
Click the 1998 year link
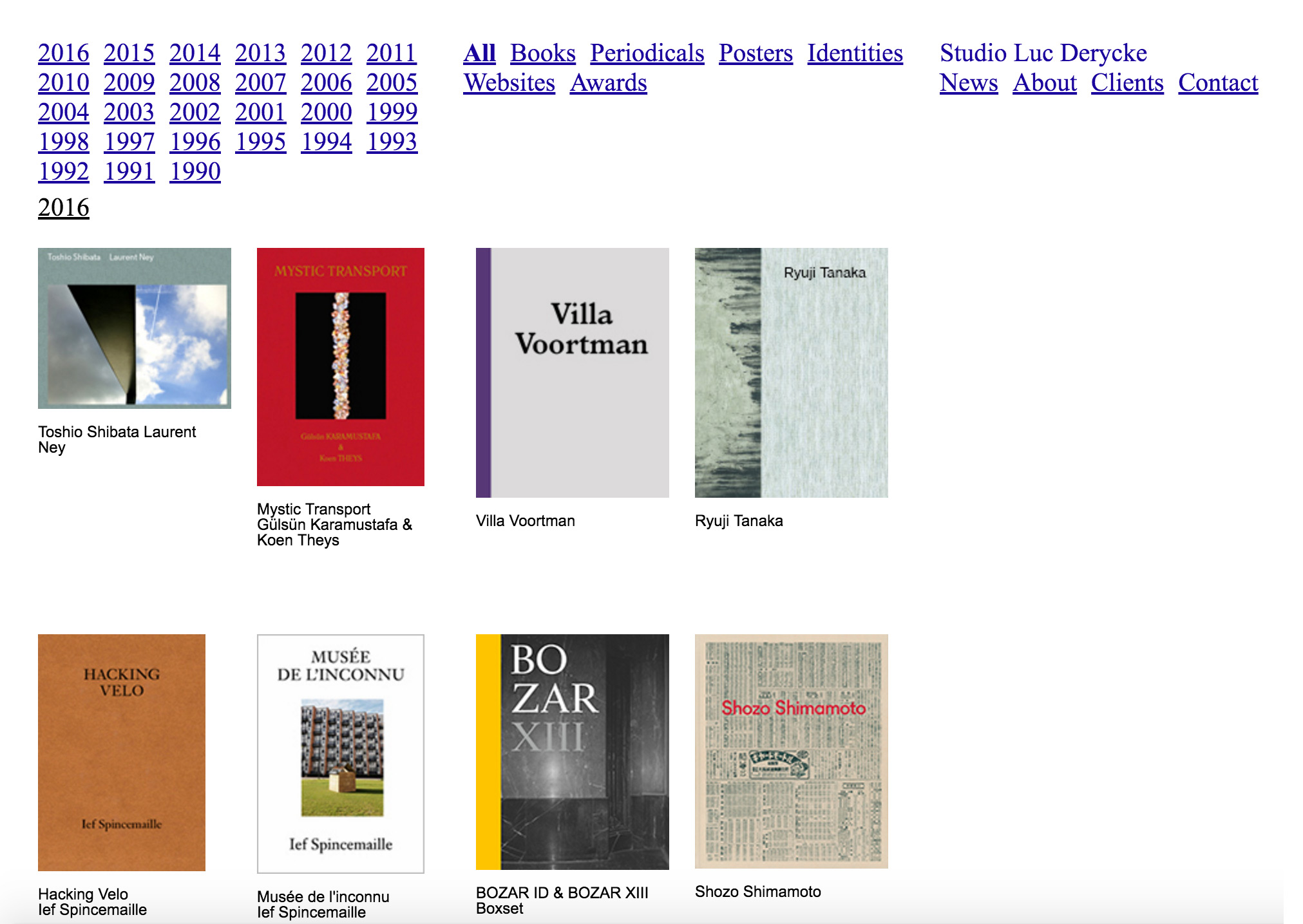coord(64,142)
